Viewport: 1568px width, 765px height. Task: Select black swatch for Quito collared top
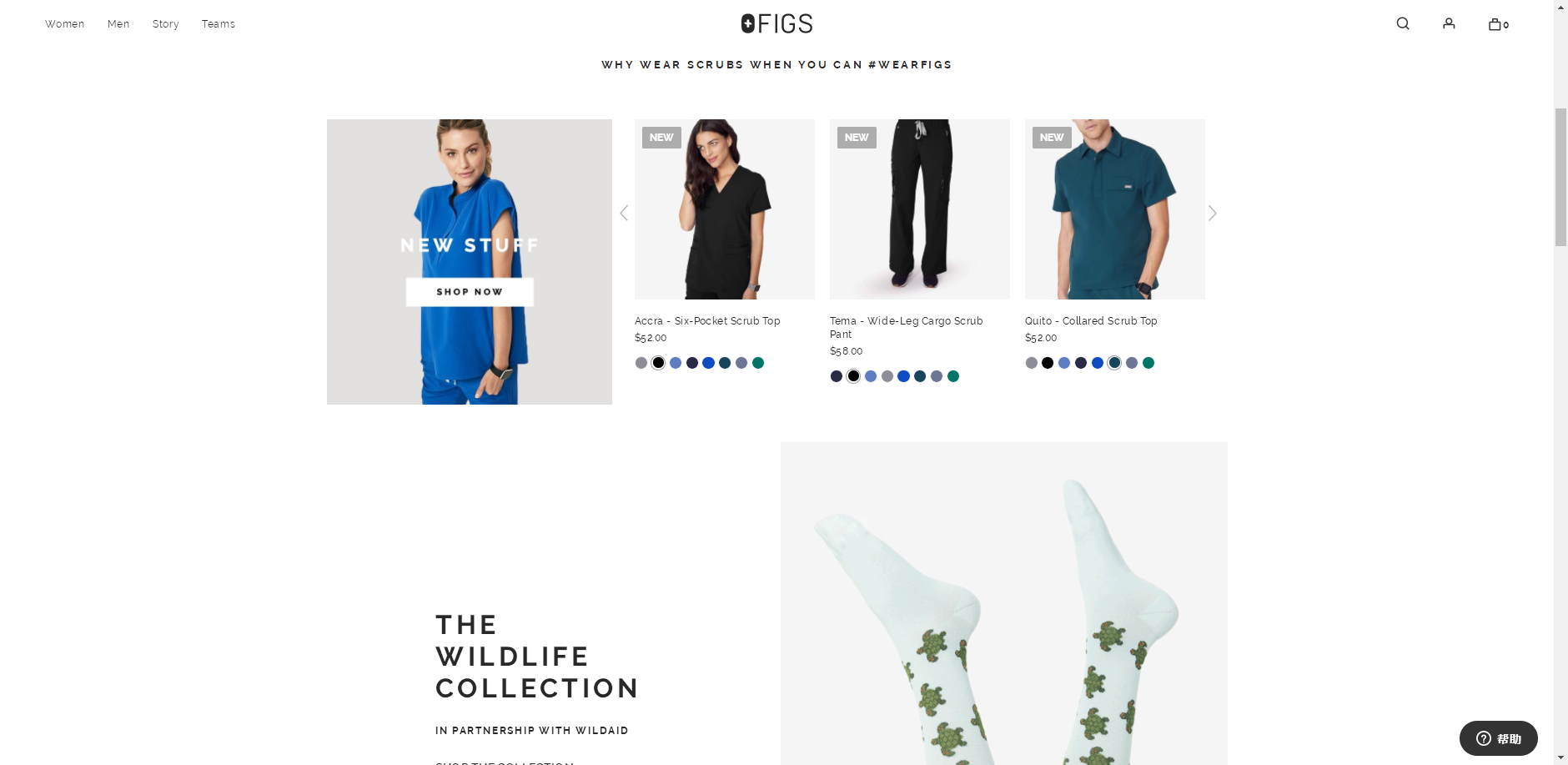click(1048, 363)
